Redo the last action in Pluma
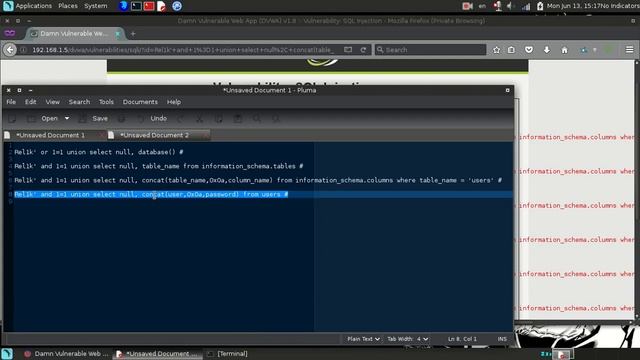This screenshot has width=640, height=360. pyautogui.click(x=180, y=118)
